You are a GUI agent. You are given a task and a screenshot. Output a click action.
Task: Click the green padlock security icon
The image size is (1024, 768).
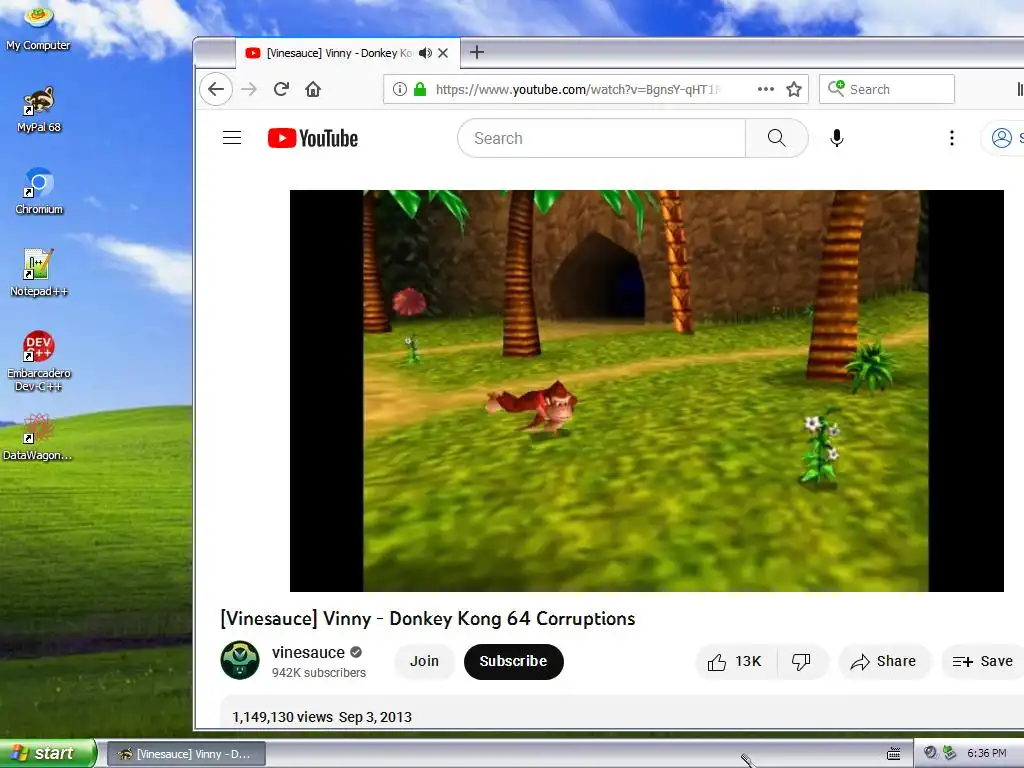[420, 89]
